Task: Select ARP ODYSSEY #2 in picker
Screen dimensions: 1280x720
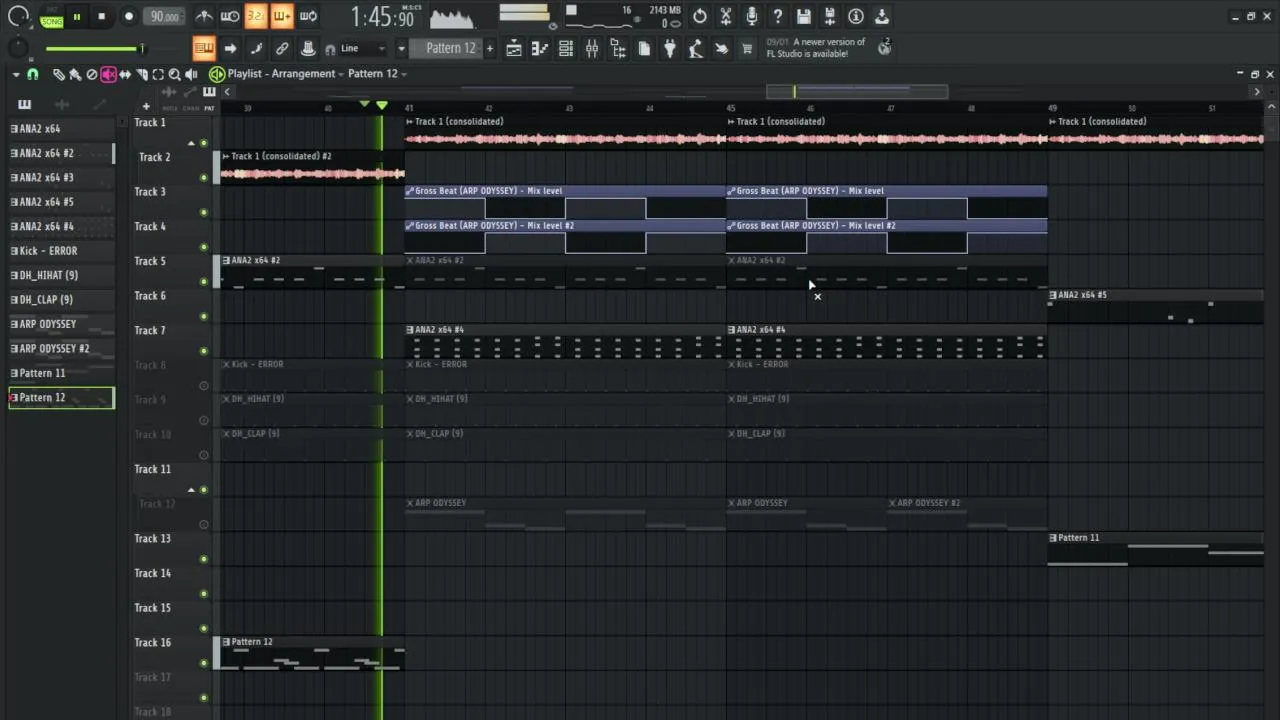Action: (62, 348)
